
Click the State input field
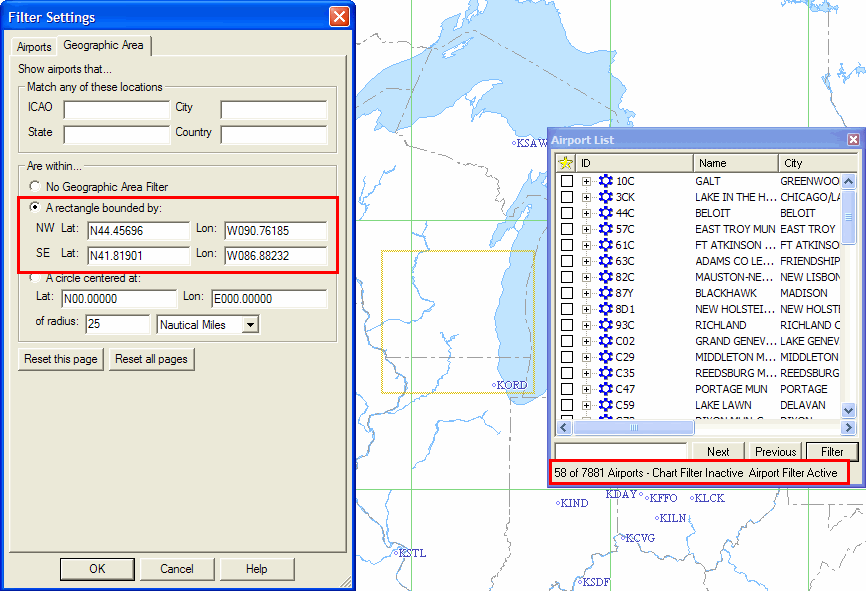117,135
